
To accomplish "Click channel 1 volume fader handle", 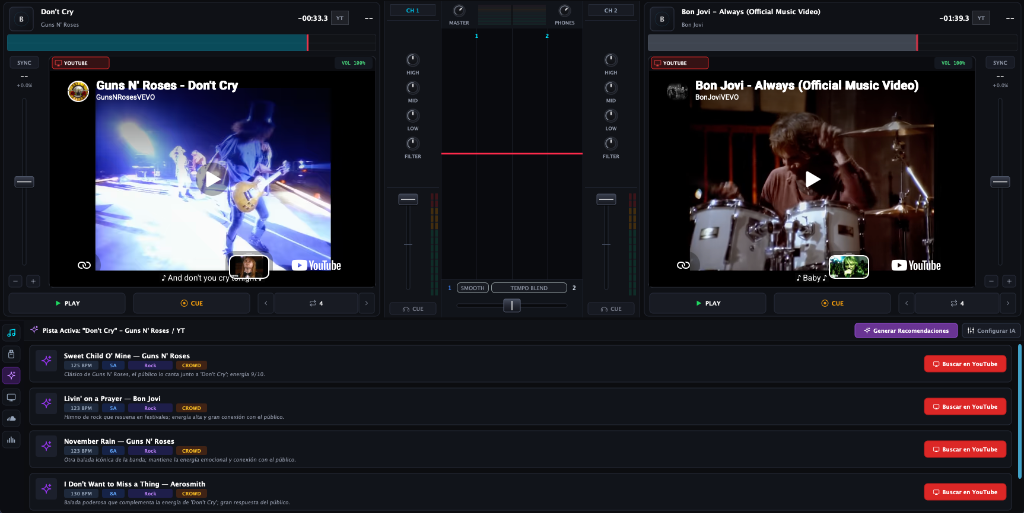I will point(408,199).
